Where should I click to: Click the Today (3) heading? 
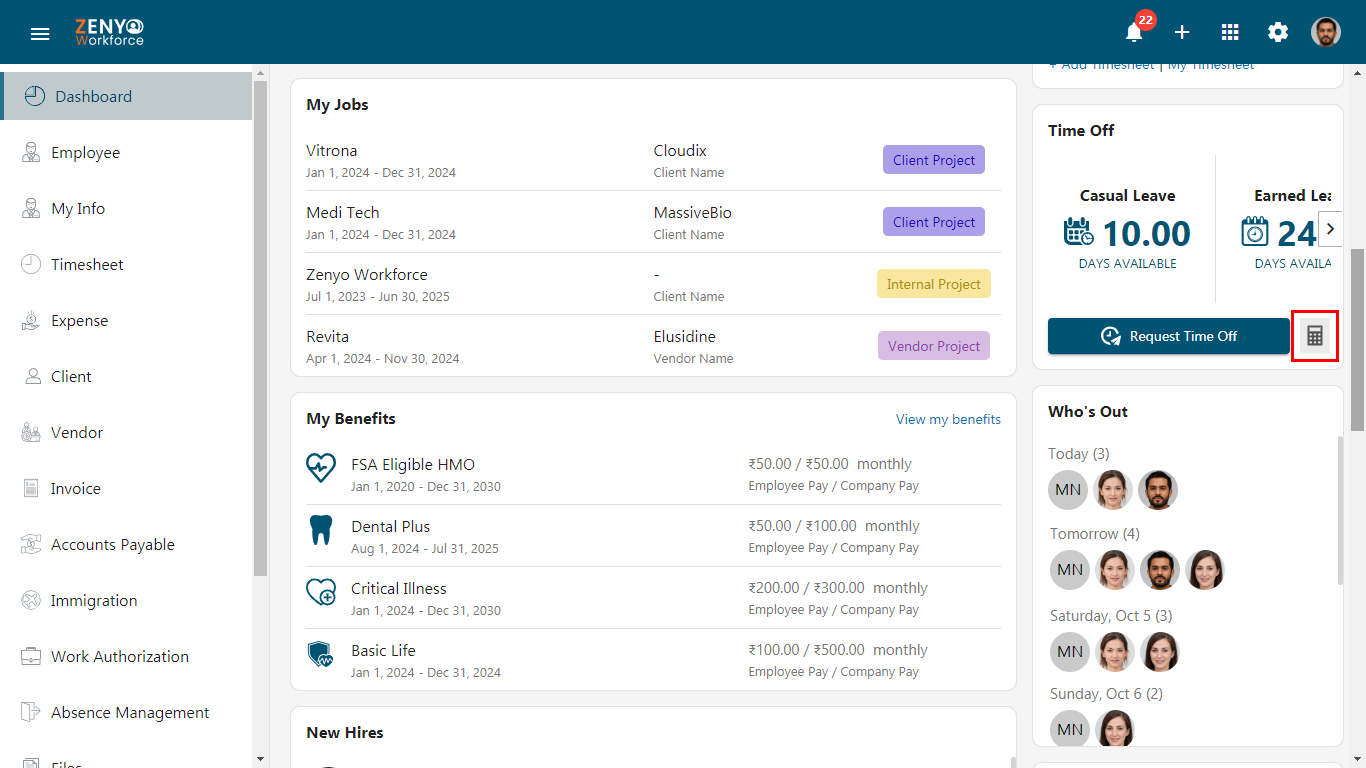pos(1079,454)
